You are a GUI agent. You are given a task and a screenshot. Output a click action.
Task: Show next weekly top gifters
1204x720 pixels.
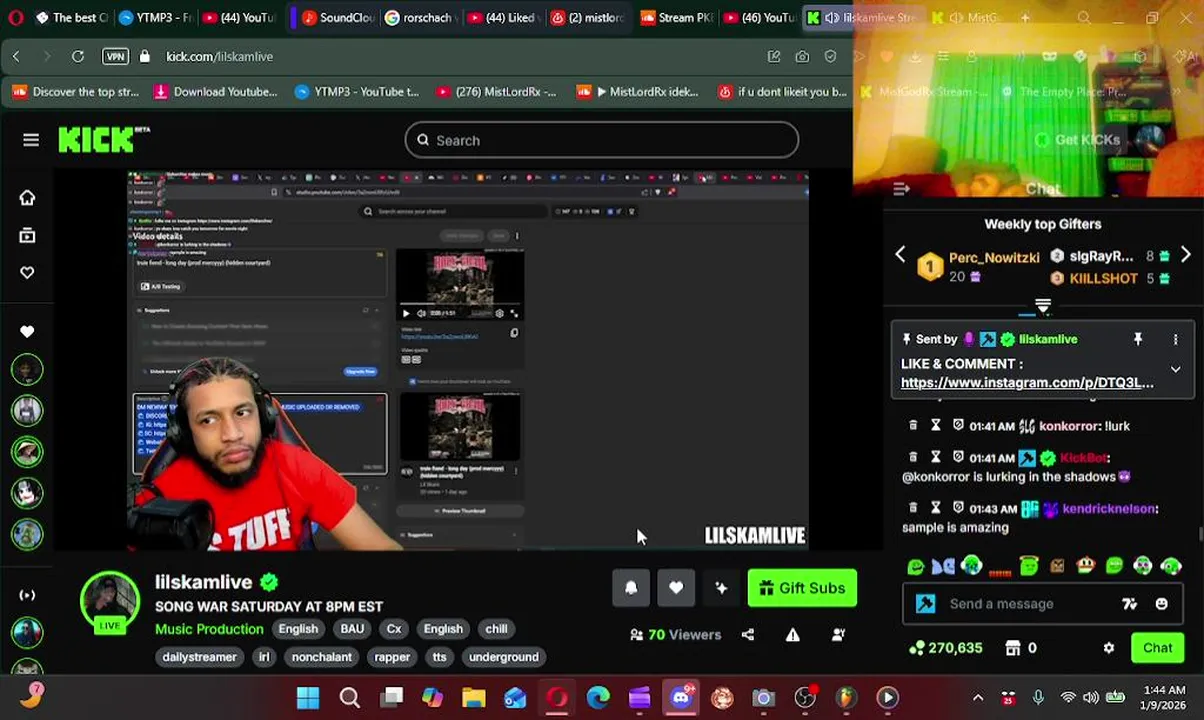click(1185, 255)
